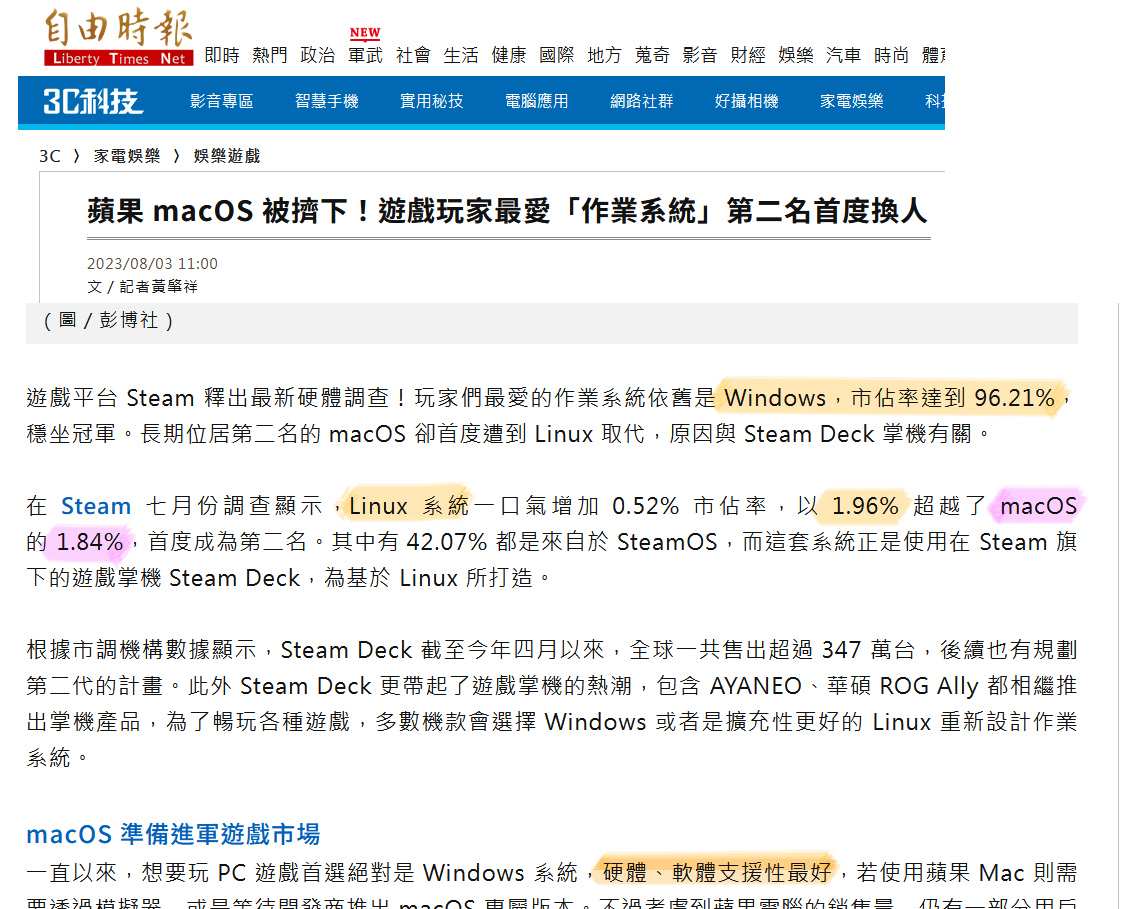Open the 健康 category
The height and width of the screenshot is (909, 1125).
[509, 55]
